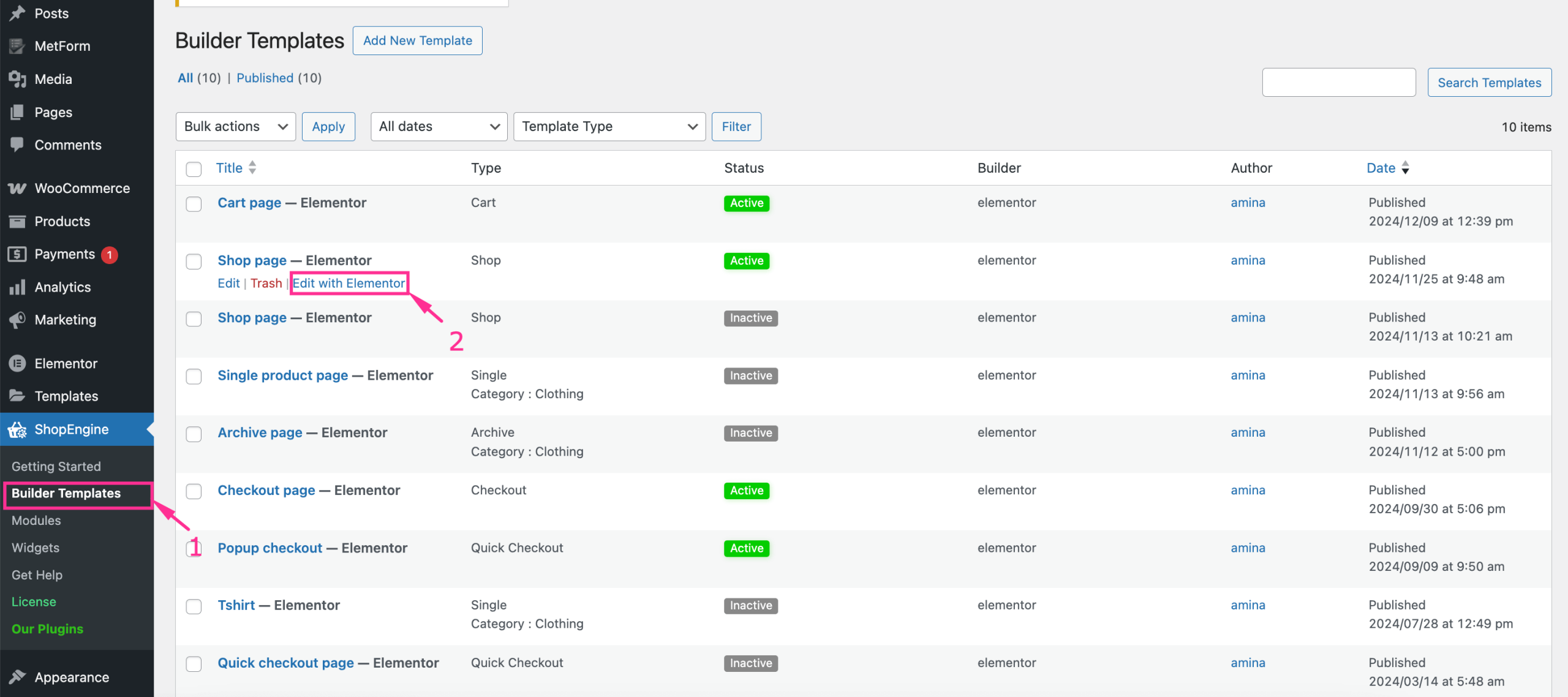Open the Tshirt template title

pyautogui.click(x=236, y=605)
